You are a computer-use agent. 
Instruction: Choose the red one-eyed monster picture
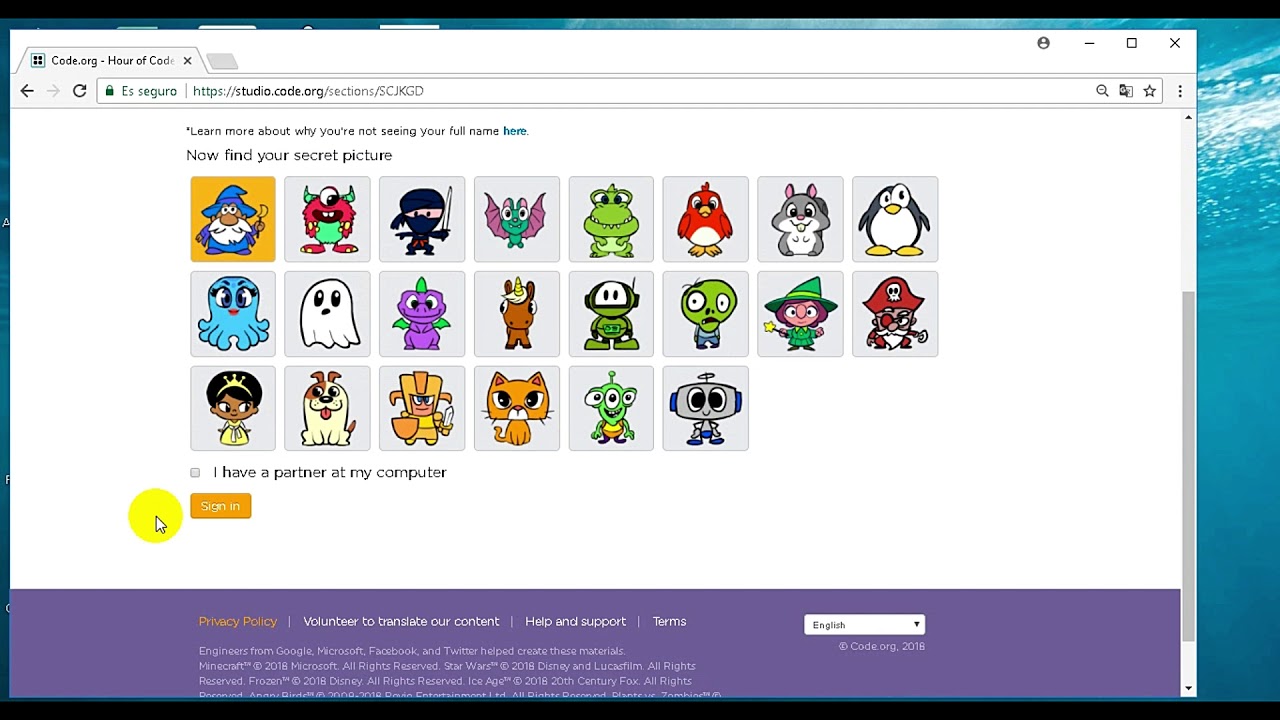coord(327,219)
